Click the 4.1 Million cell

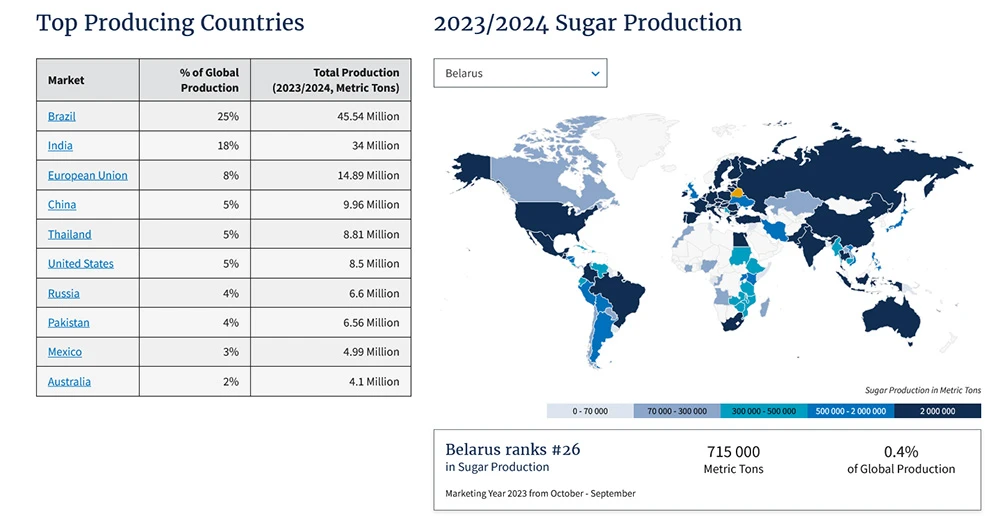coord(330,381)
